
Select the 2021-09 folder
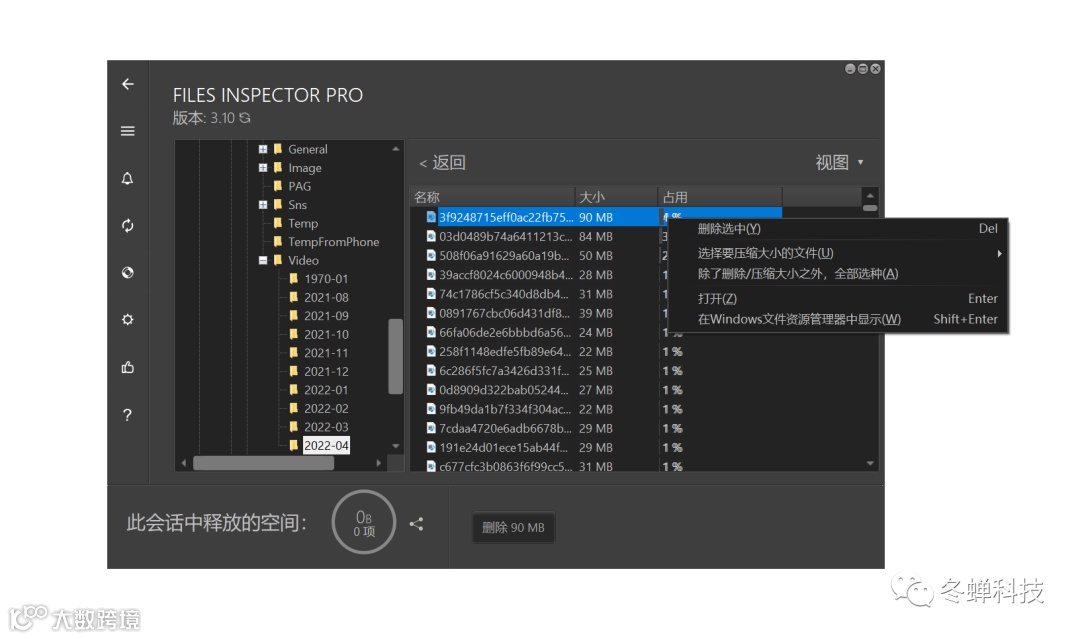click(x=326, y=316)
